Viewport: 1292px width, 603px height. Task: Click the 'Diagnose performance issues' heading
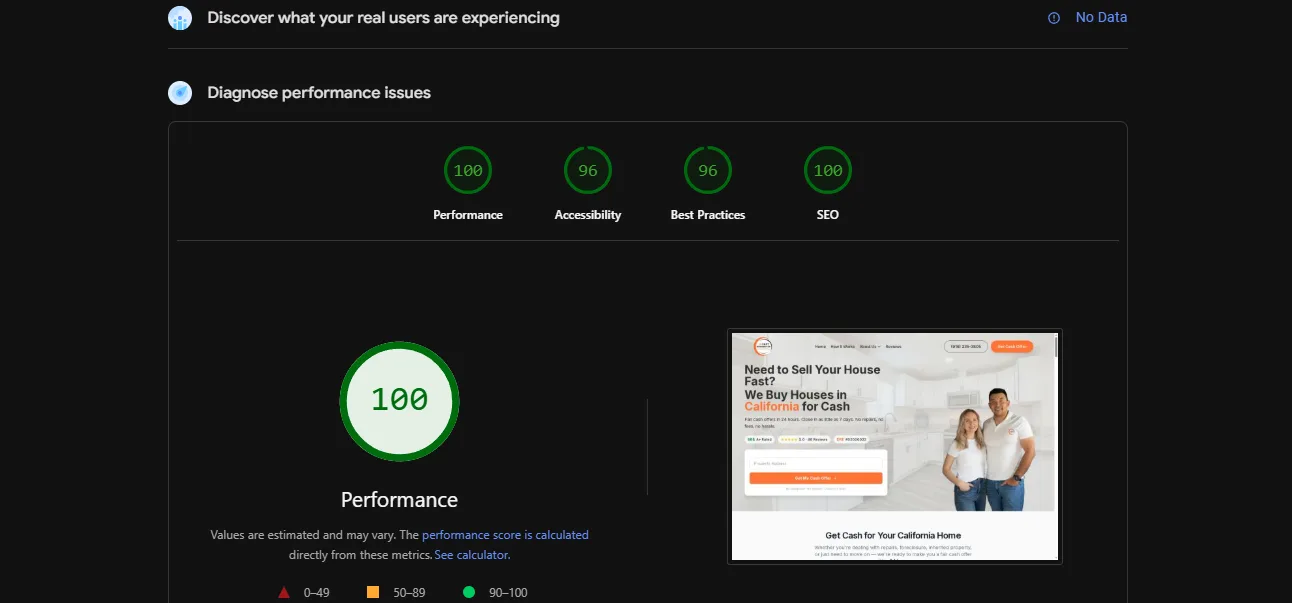319,93
